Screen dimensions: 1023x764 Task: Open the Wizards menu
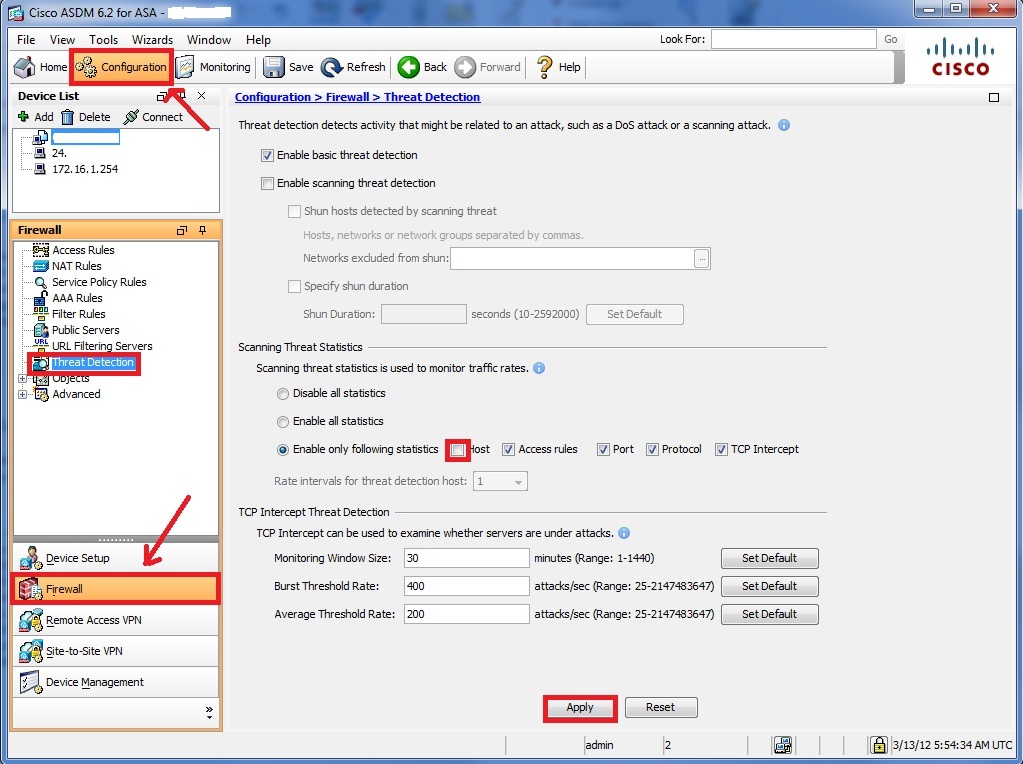152,40
